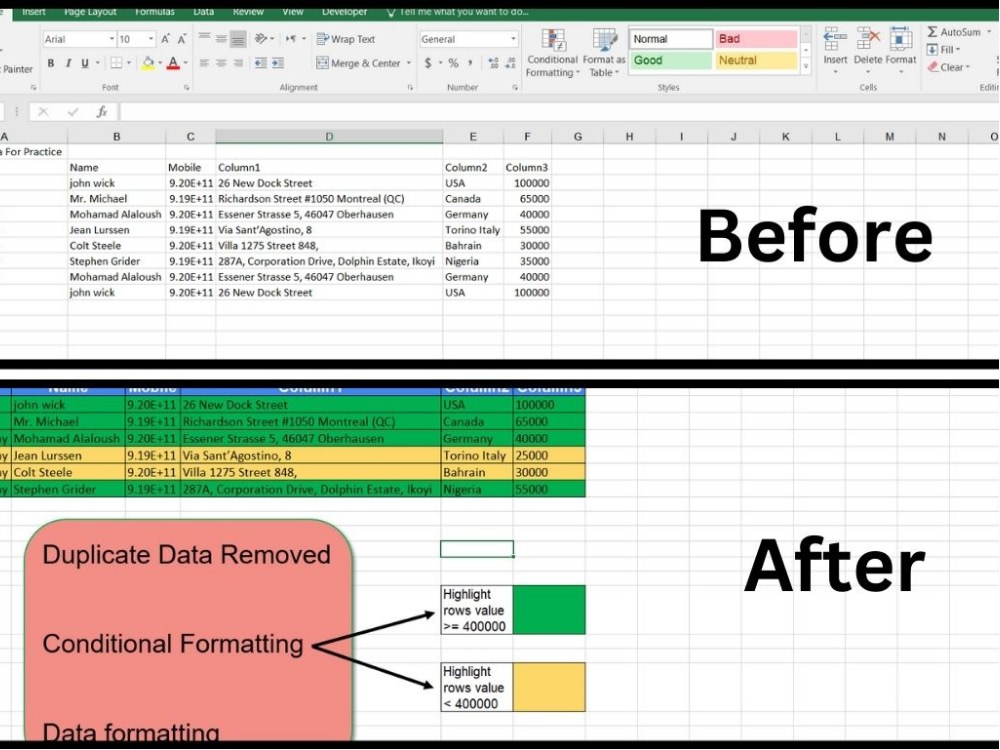Toggle Bold formatting
This screenshot has width=1000, height=750.
(50, 63)
